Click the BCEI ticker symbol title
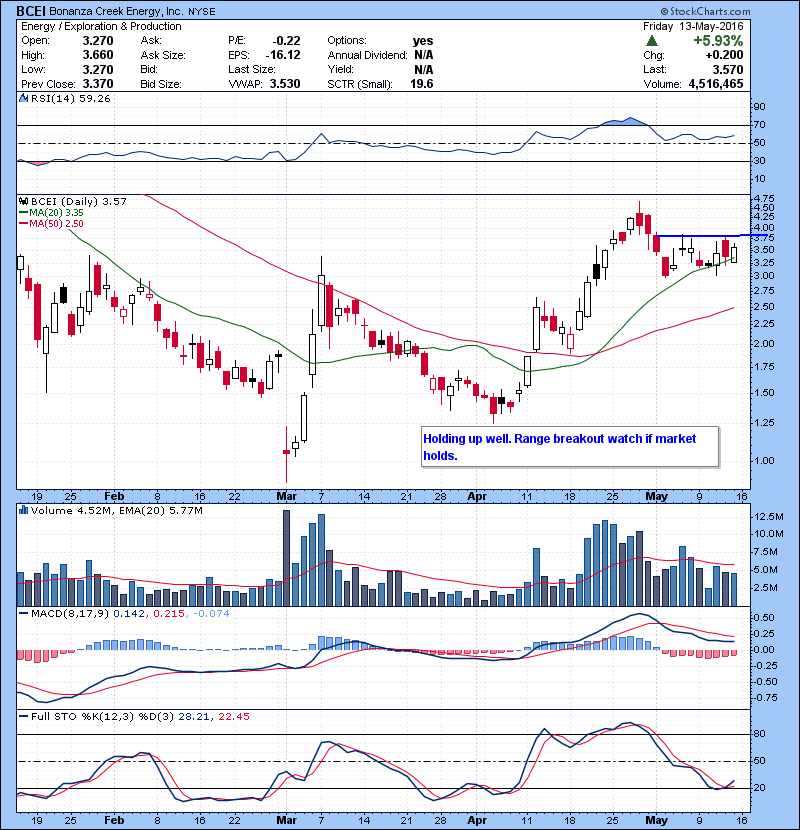Viewport: 800px width, 830px height. (x=31, y=11)
